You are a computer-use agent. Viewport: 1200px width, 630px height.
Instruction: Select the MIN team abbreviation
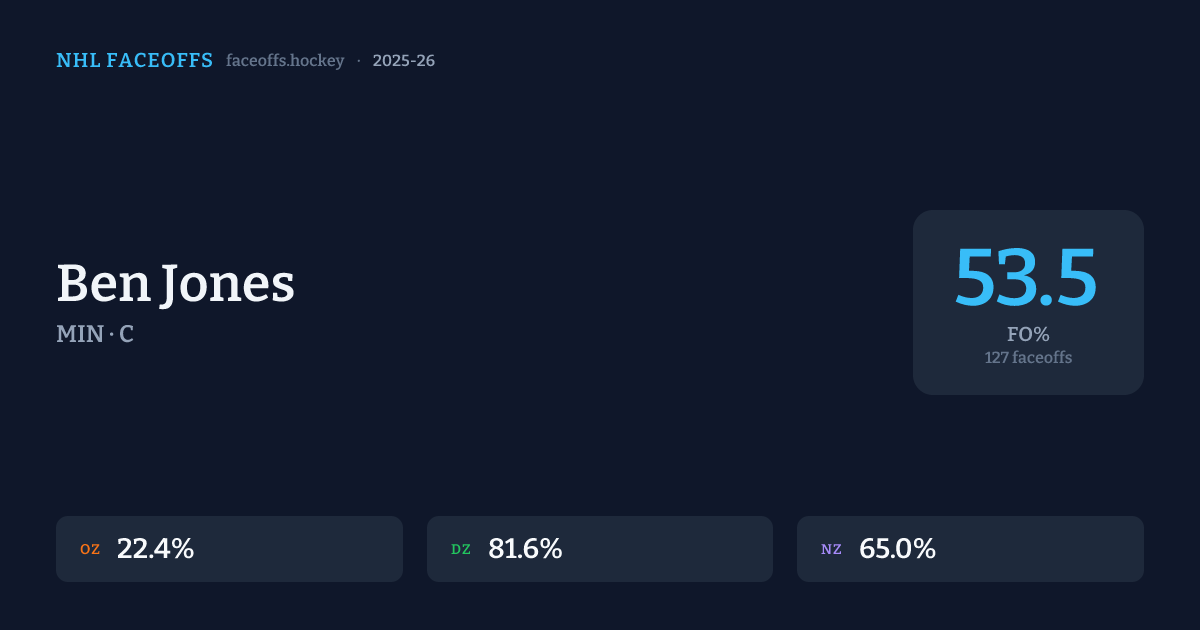click(79, 335)
